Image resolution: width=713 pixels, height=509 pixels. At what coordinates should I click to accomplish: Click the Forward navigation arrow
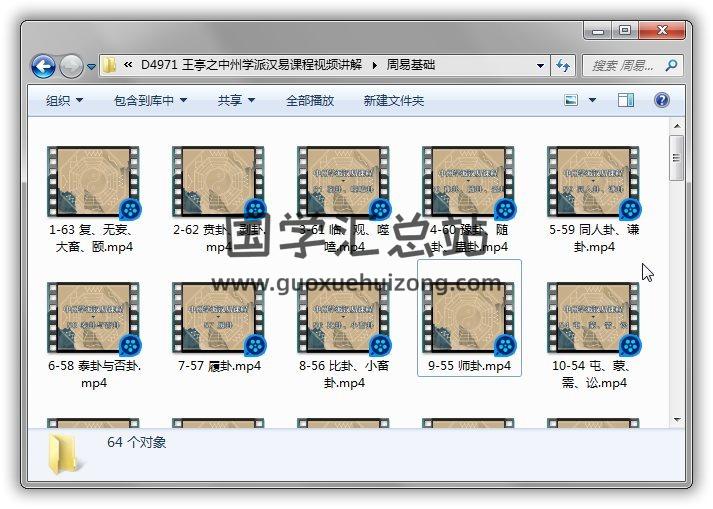coord(70,66)
